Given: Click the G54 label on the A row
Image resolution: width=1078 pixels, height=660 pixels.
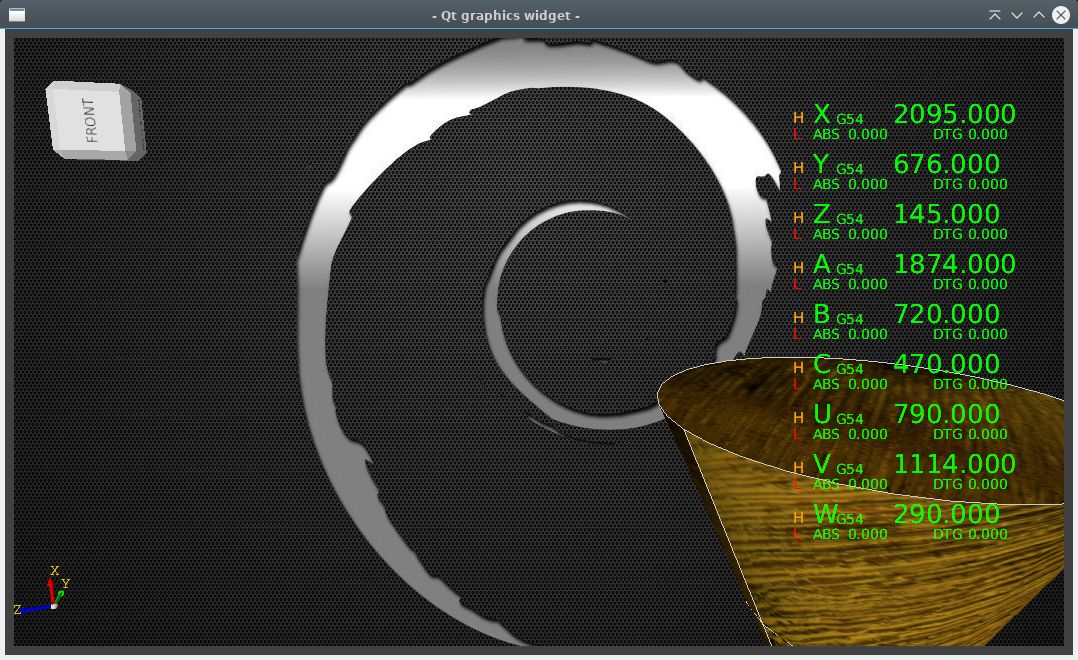Looking at the screenshot, I should click(850, 269).
